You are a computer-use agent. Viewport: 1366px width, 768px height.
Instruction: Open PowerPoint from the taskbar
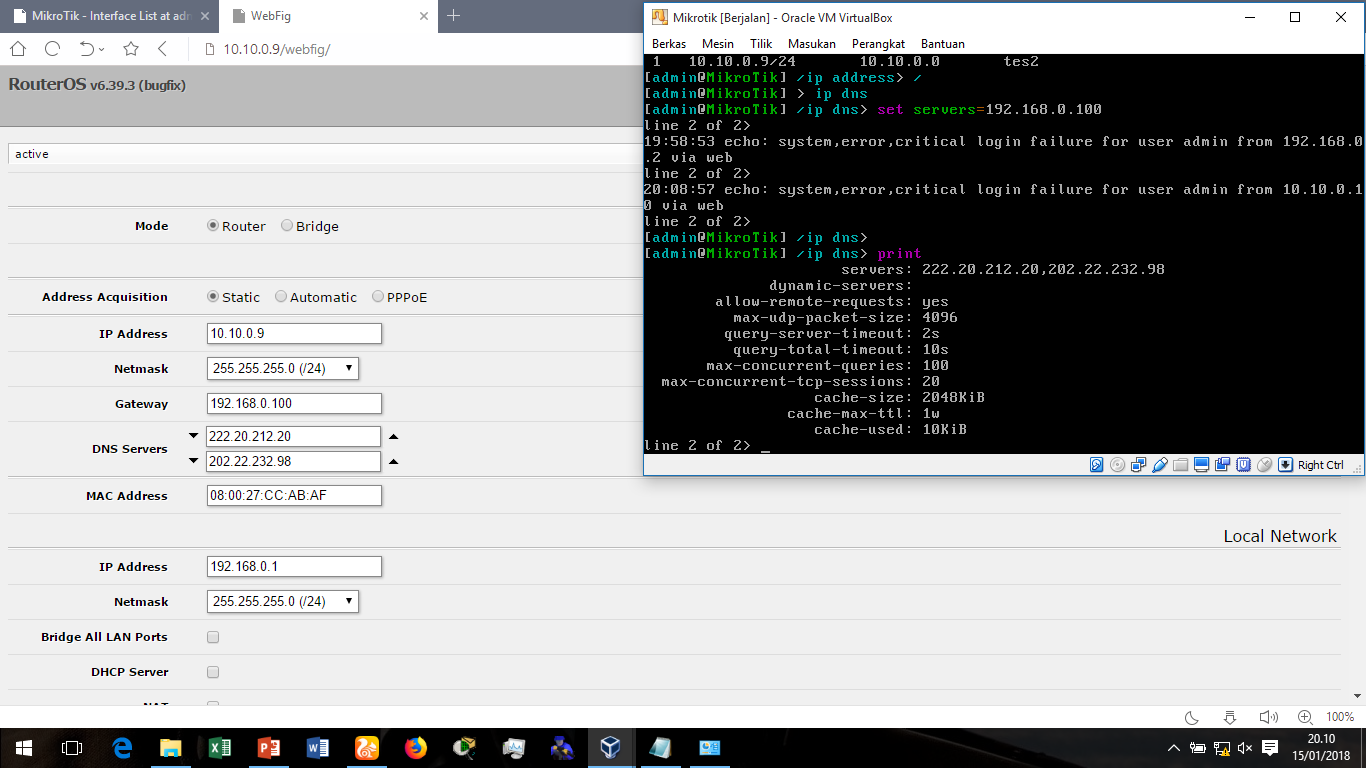pyautogui.click(x=269, y=747)
